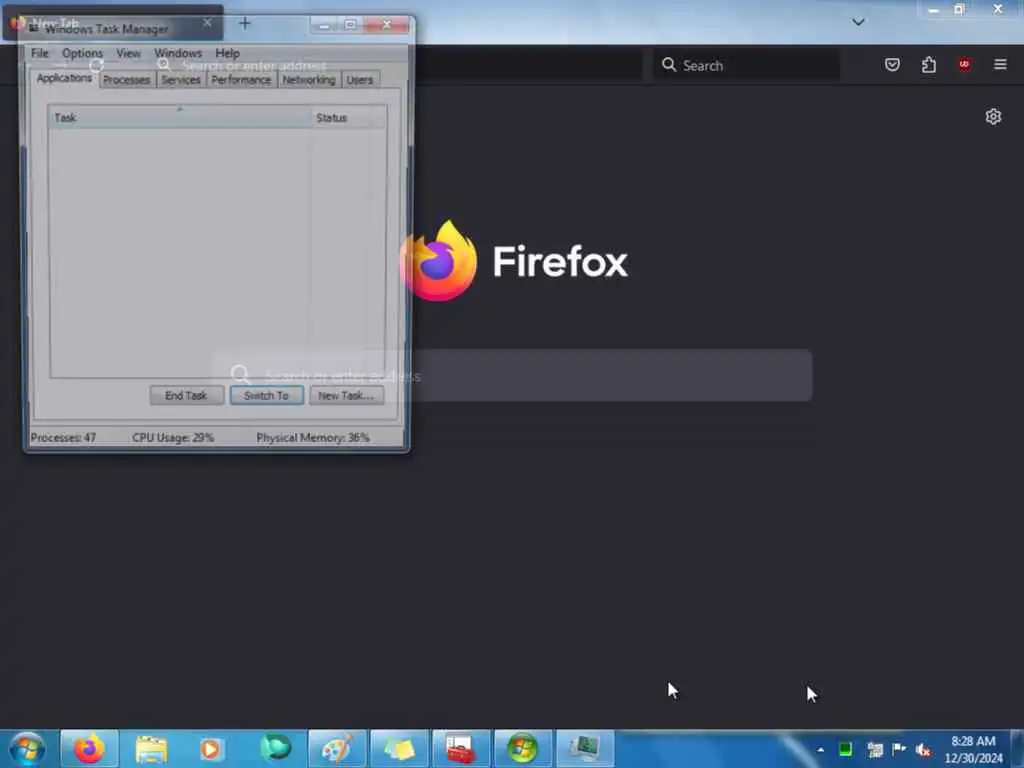This screenshot has width=1024, height=768.
Task: Open the Windows Start orb
Action: coord(27,749)
